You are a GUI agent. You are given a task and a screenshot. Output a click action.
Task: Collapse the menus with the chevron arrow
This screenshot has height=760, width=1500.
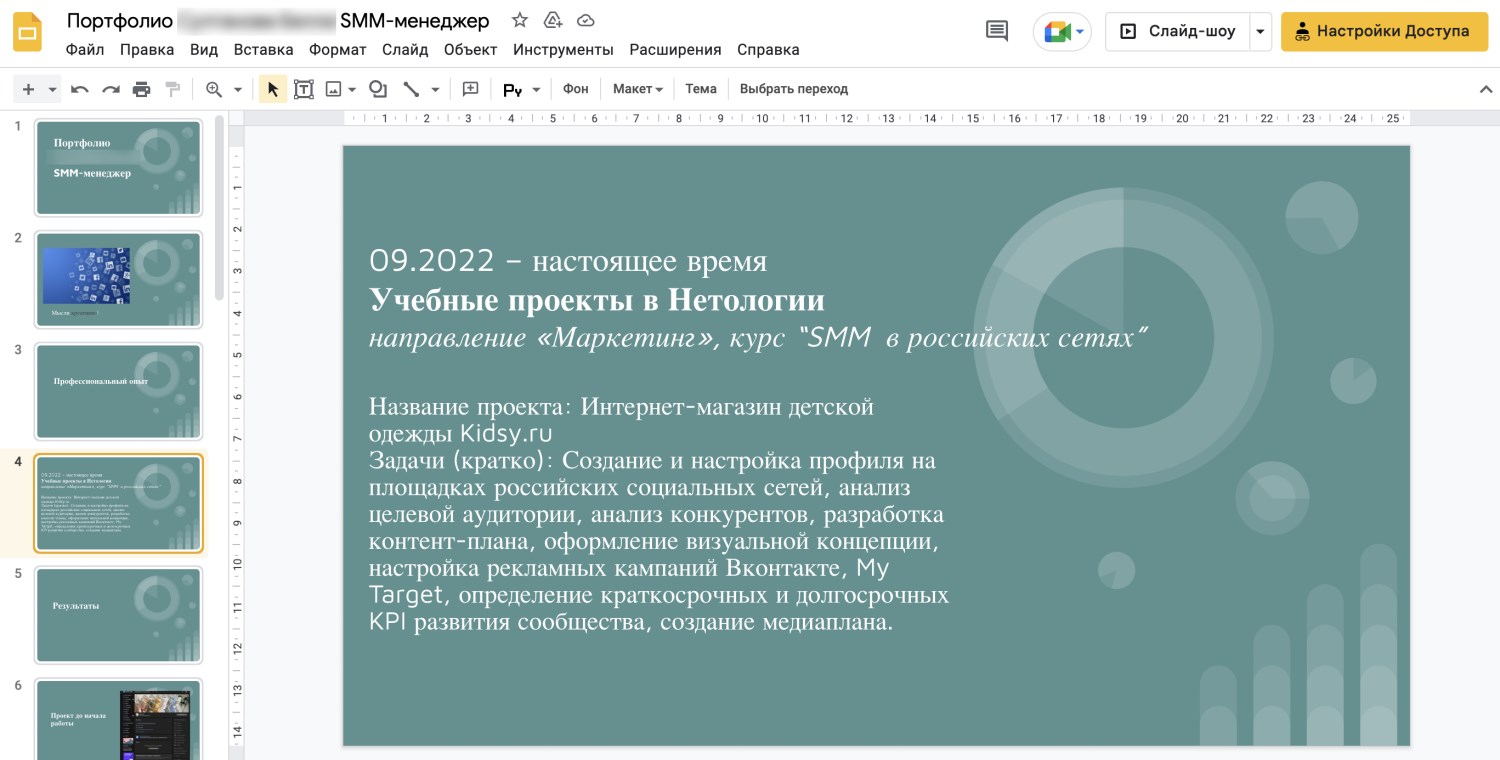pos(1485,89)
